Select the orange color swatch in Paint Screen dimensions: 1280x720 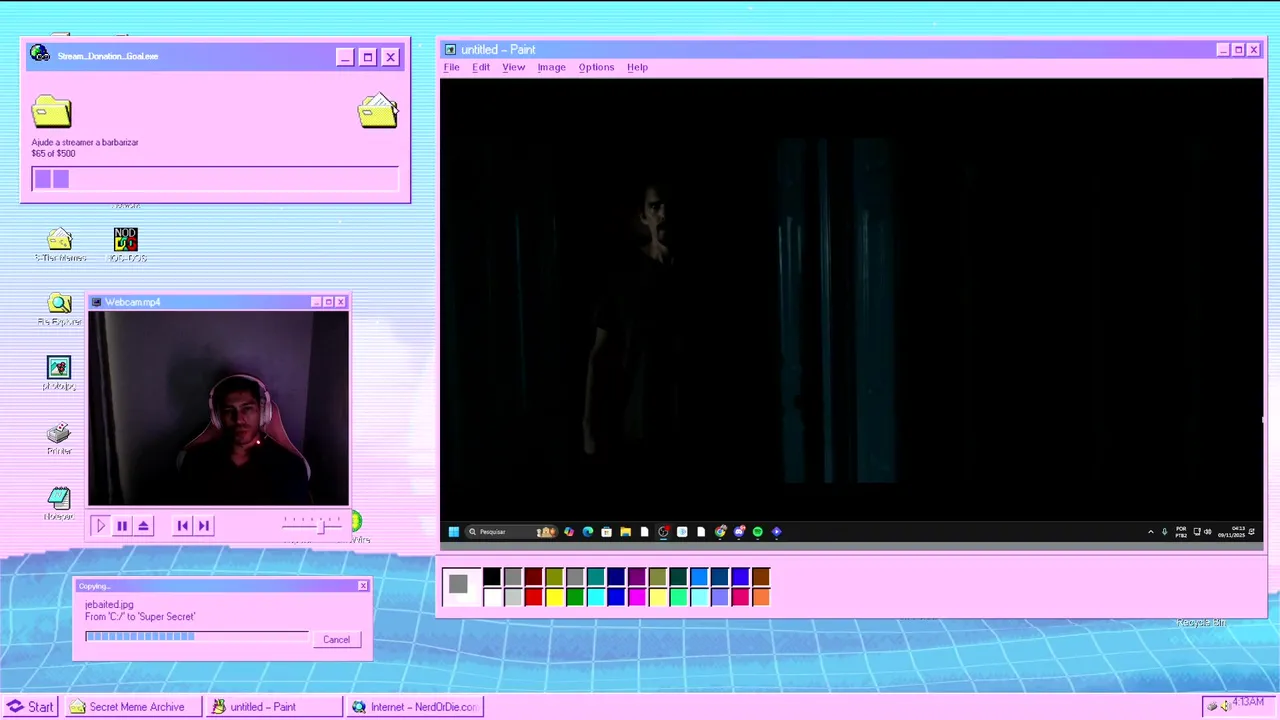(x=761, y=597)
